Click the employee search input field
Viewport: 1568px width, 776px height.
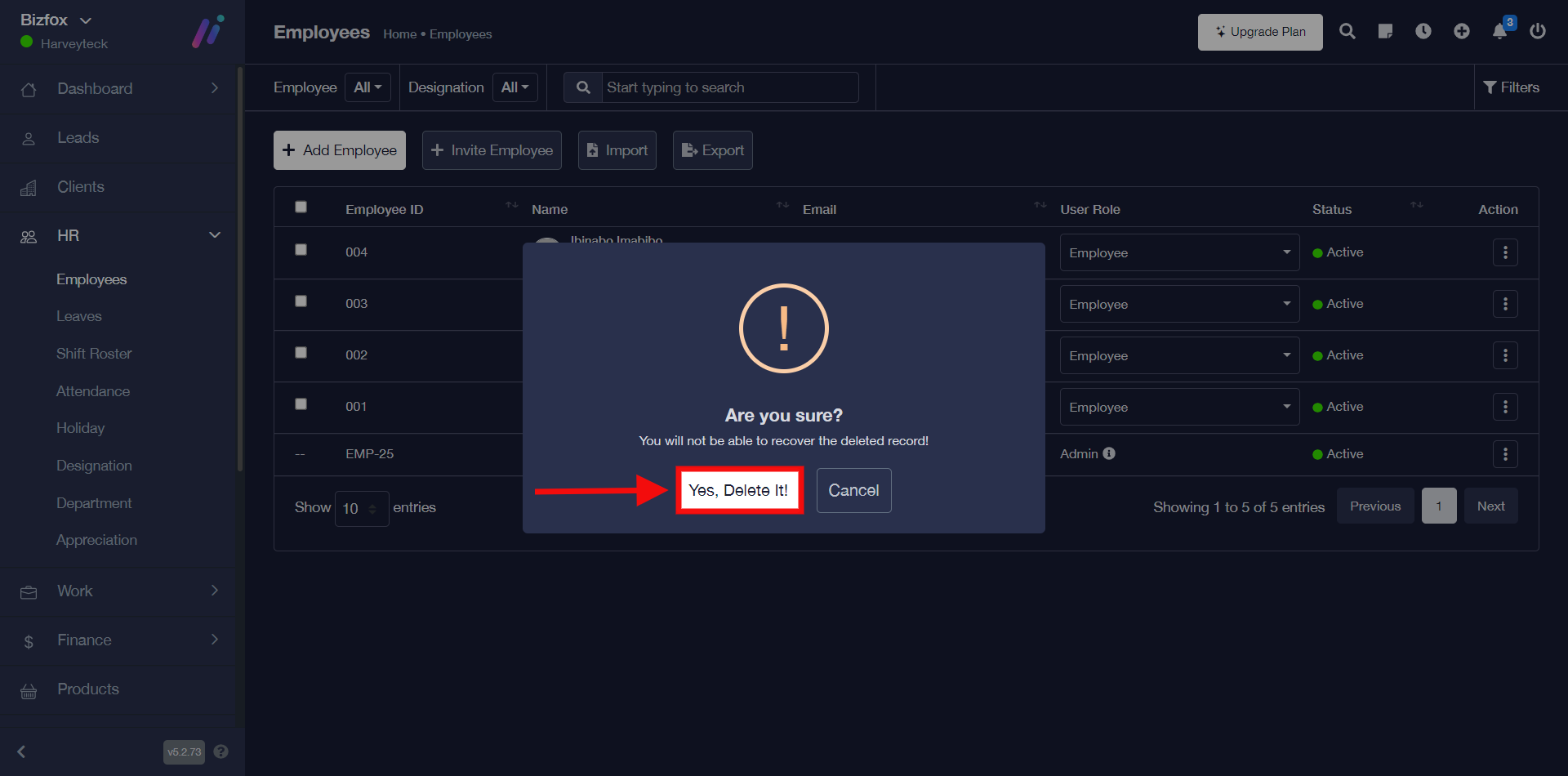pos(728,87)
